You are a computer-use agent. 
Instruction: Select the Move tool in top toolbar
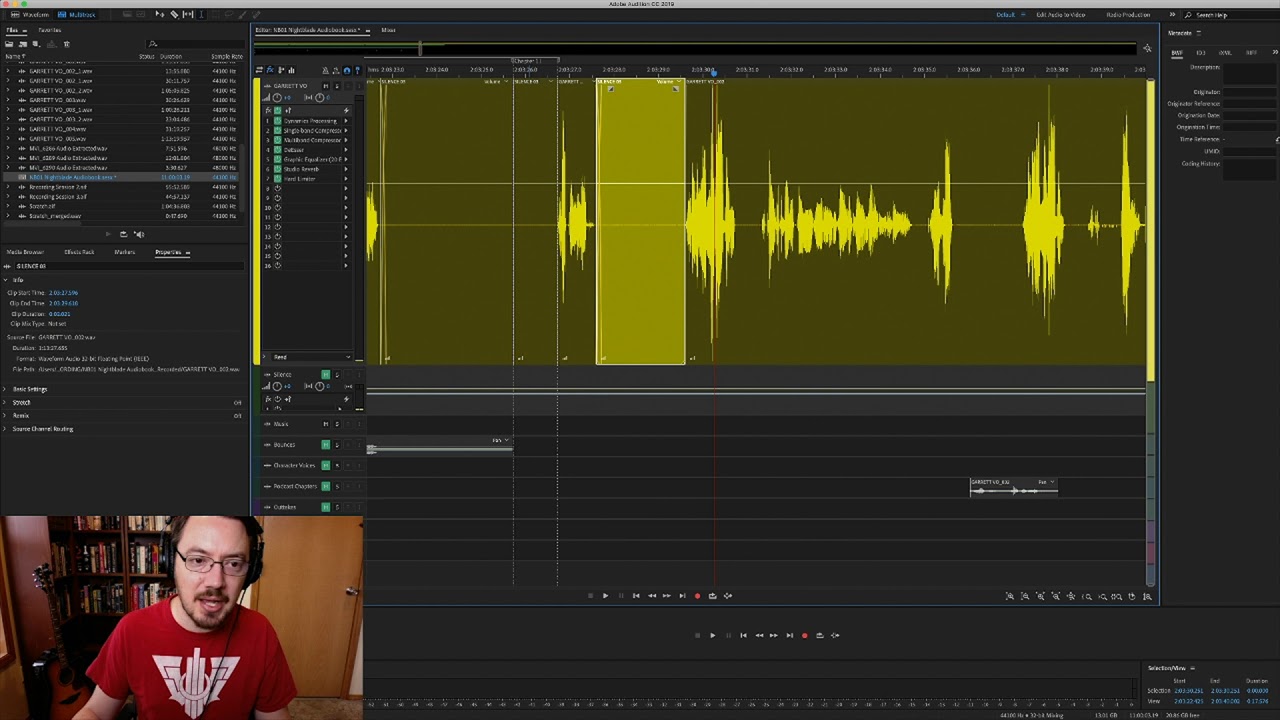point(160,14)
